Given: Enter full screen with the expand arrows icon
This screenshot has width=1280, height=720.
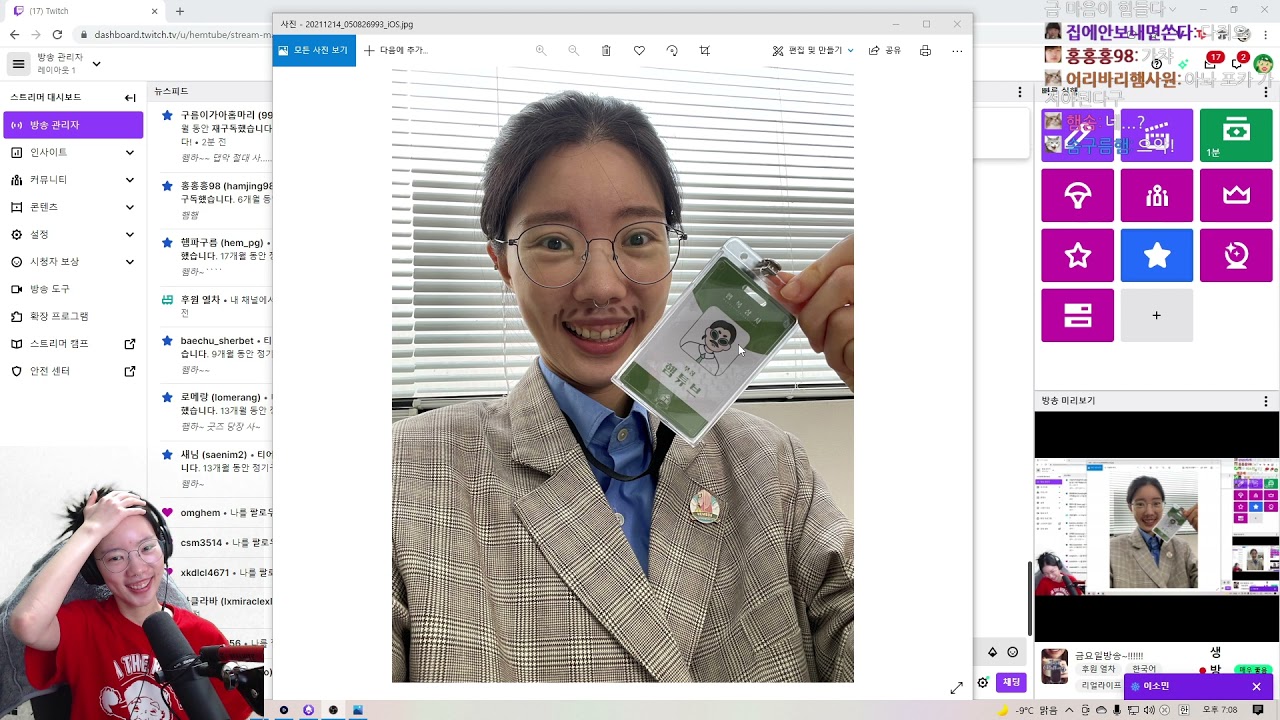Looking at the screenshot, I should 957,688.
